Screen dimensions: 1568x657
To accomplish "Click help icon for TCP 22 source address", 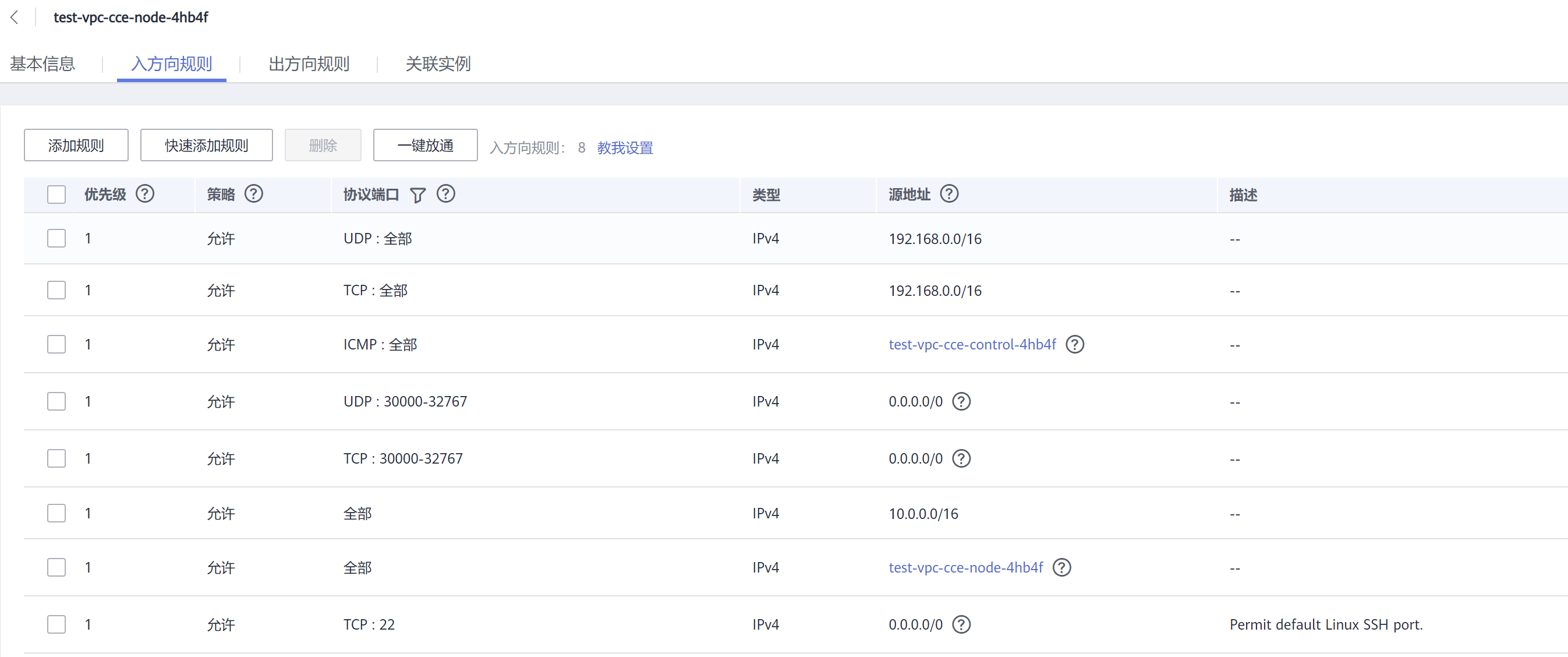I will (961, 625).
